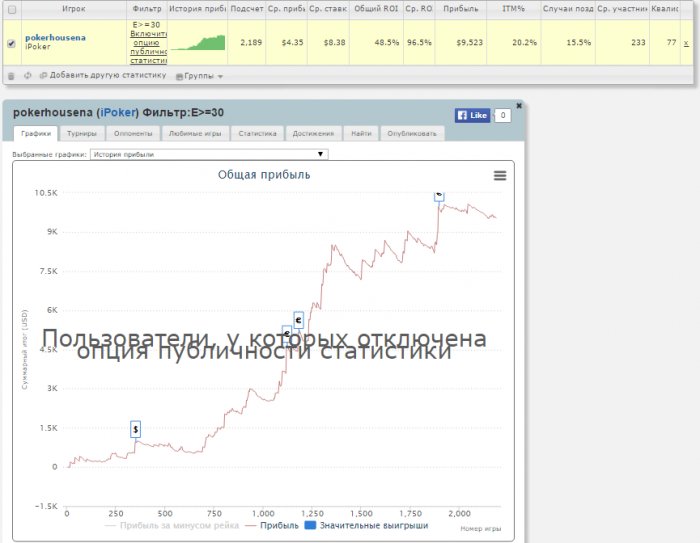
Task: Click the refresh statistics icon
Action: point(28,75)
